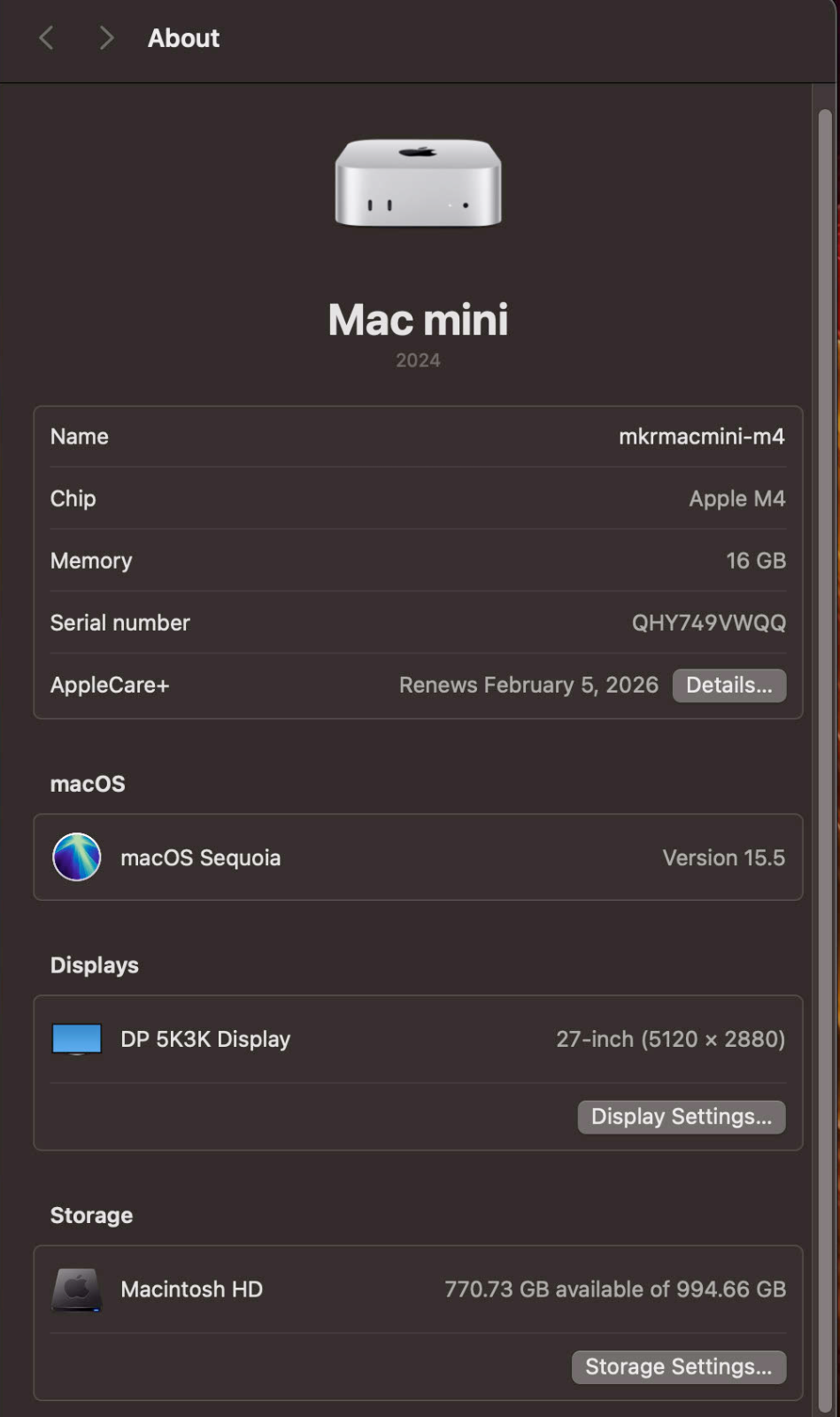Image resolution: width=840 pixels, height=1417 pixels.
Task: Click the Macintosh HD label
Action: click(192, 1289)
